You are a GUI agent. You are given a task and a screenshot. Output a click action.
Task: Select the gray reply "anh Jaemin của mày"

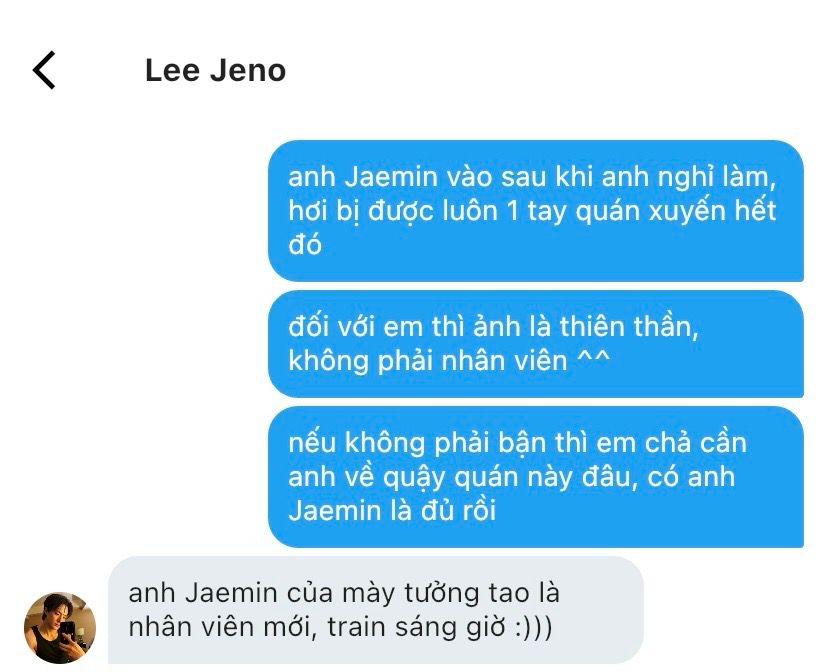click(376, 610)
